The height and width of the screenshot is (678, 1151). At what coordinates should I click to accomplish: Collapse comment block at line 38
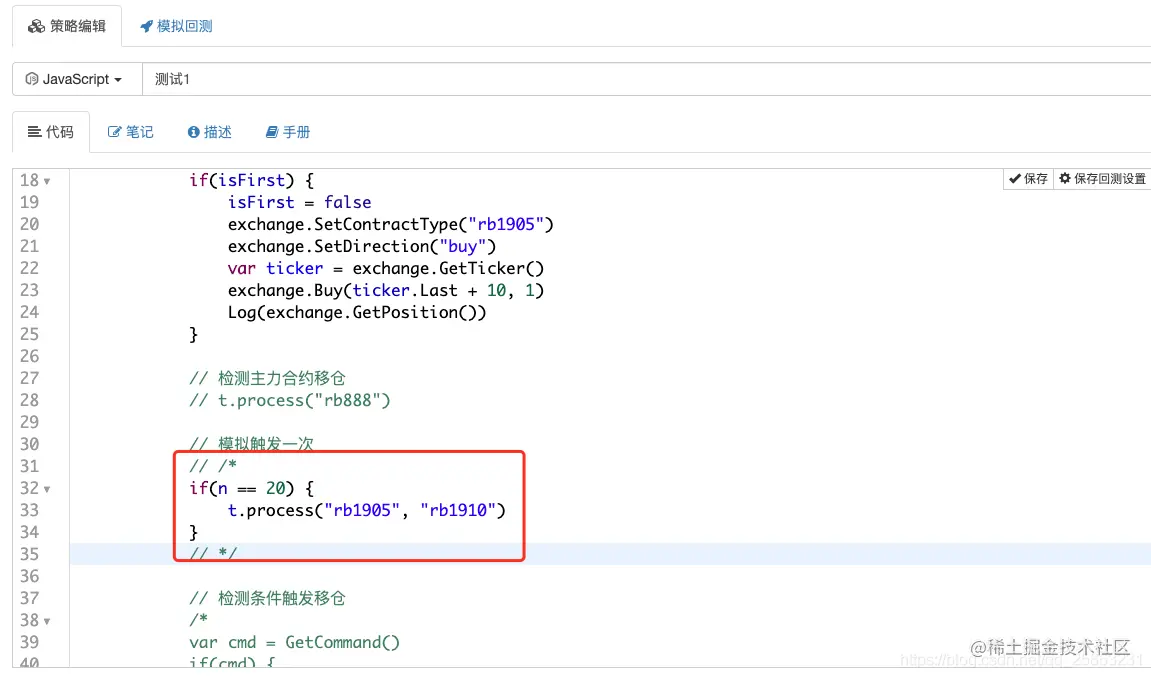[47, 622]
